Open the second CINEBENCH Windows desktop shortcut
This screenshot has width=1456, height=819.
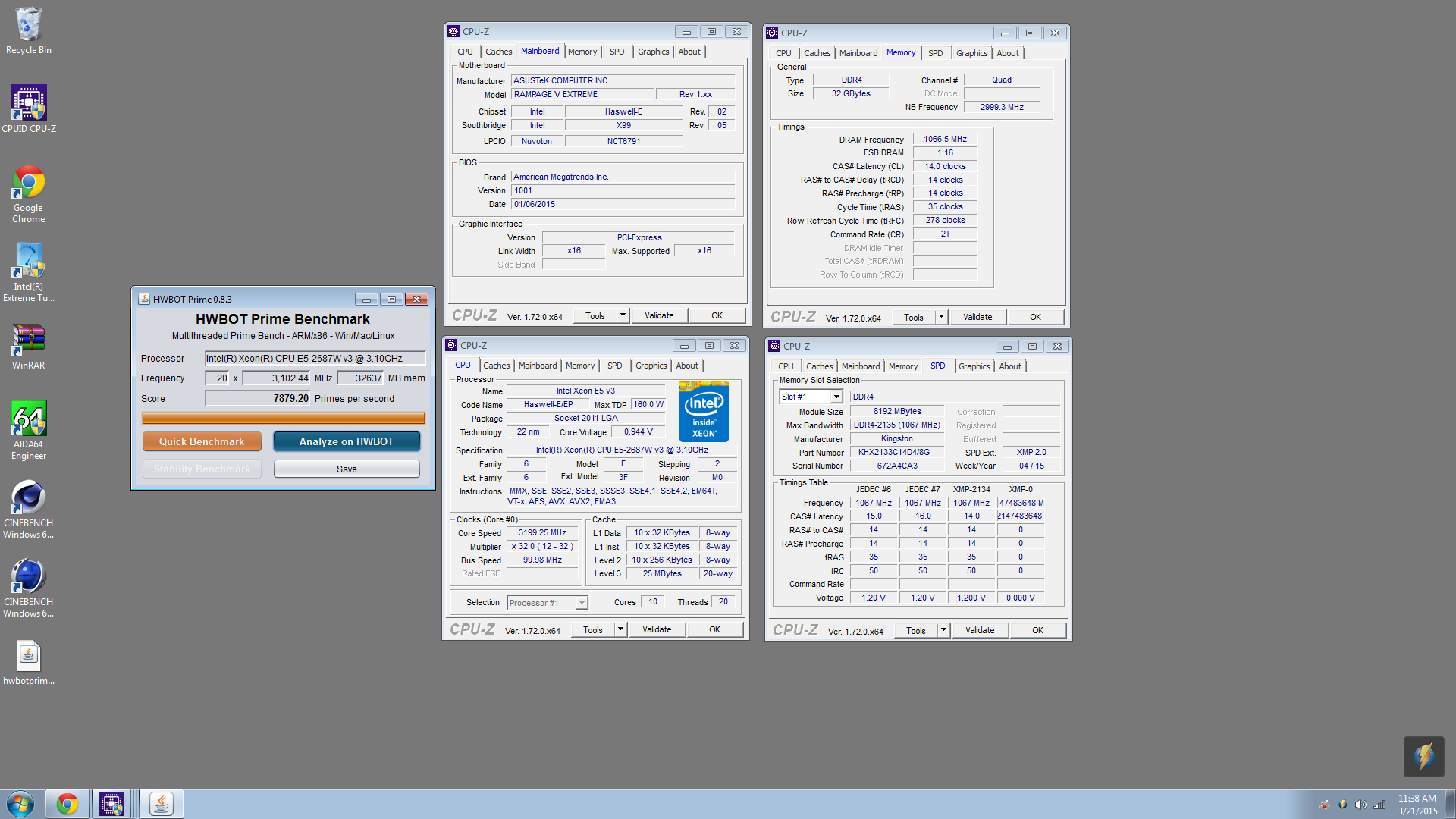[x=29, y=588]
